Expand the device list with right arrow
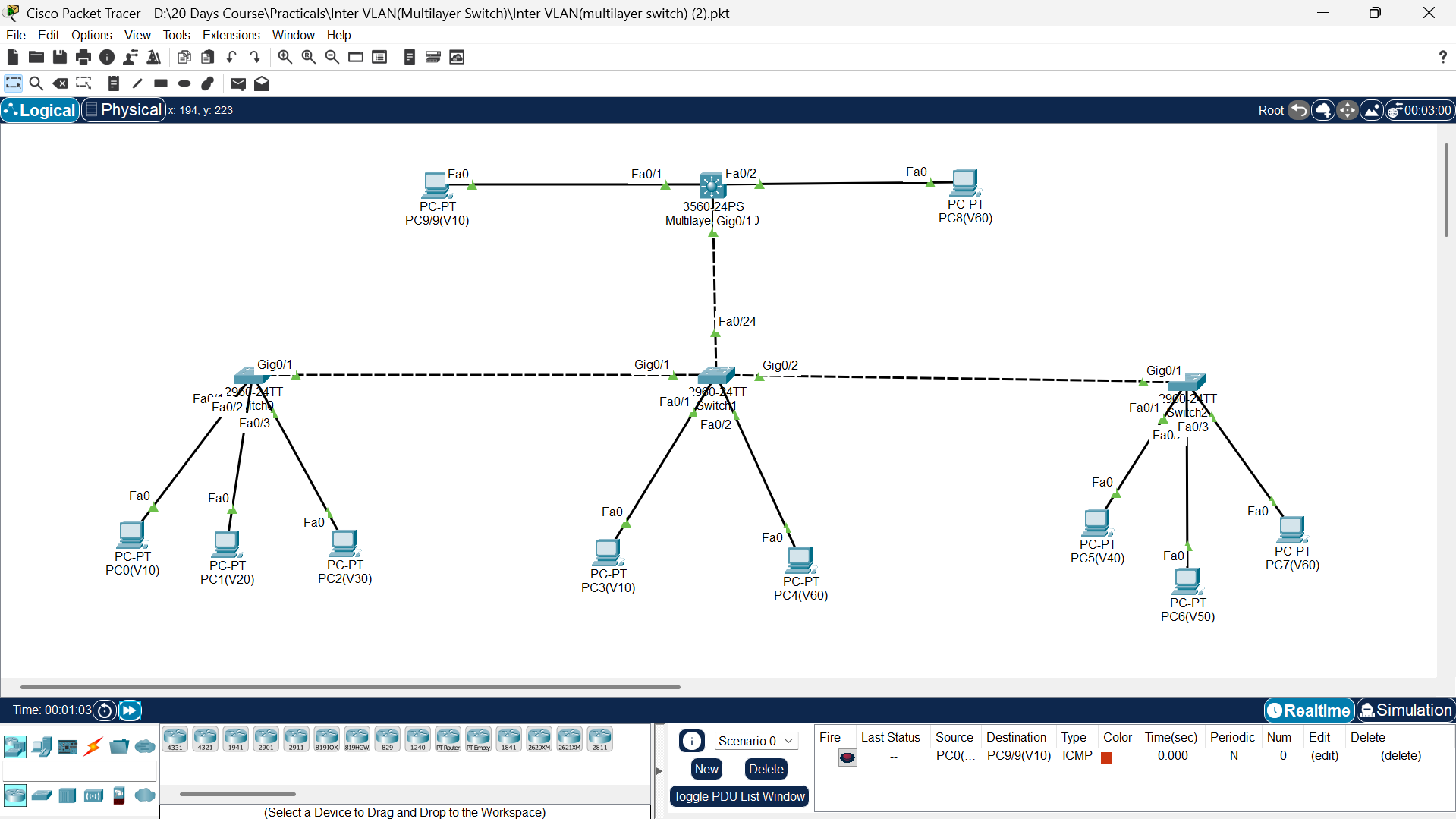 coord(659,769)
